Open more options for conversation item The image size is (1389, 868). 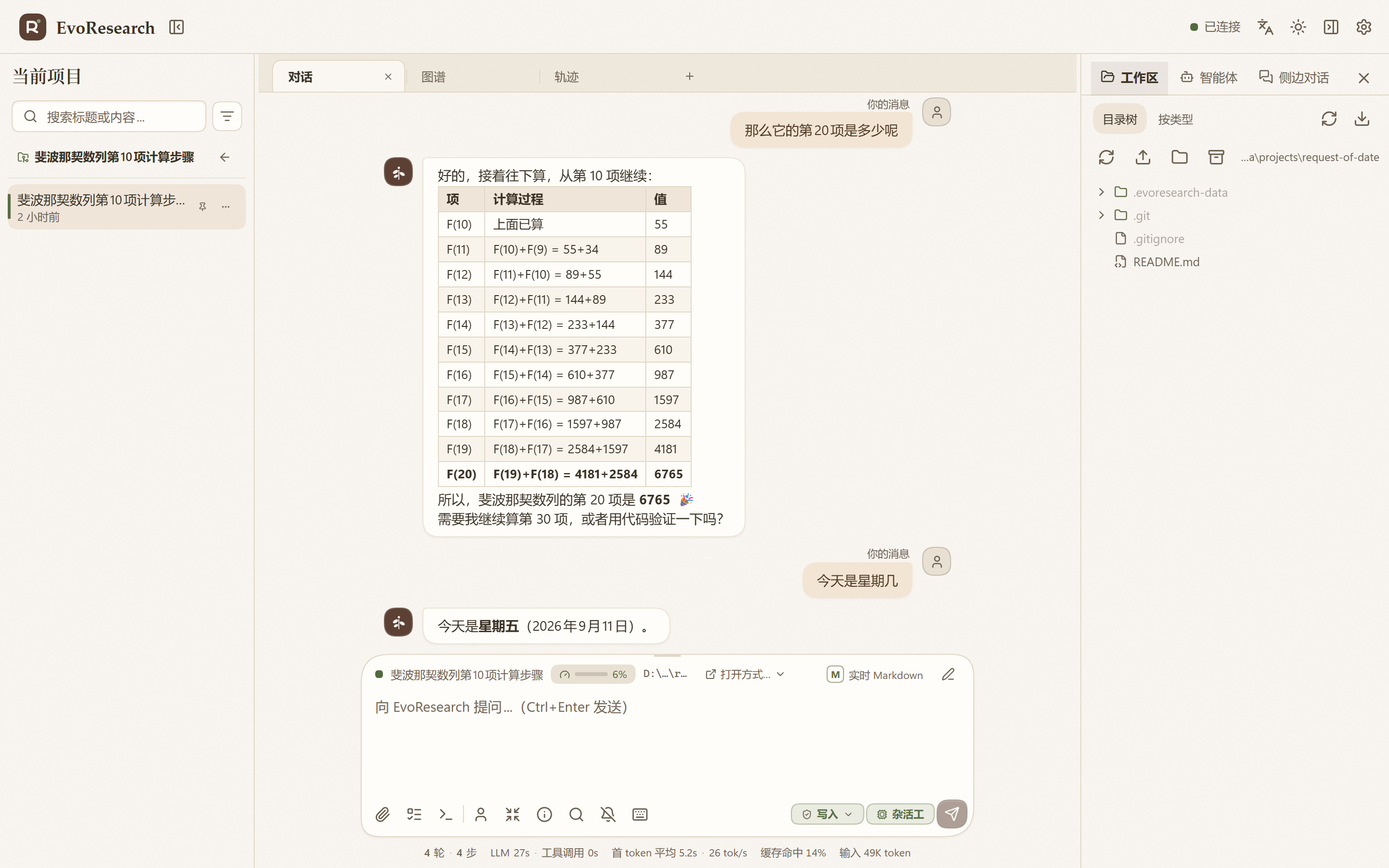(226, 207)
